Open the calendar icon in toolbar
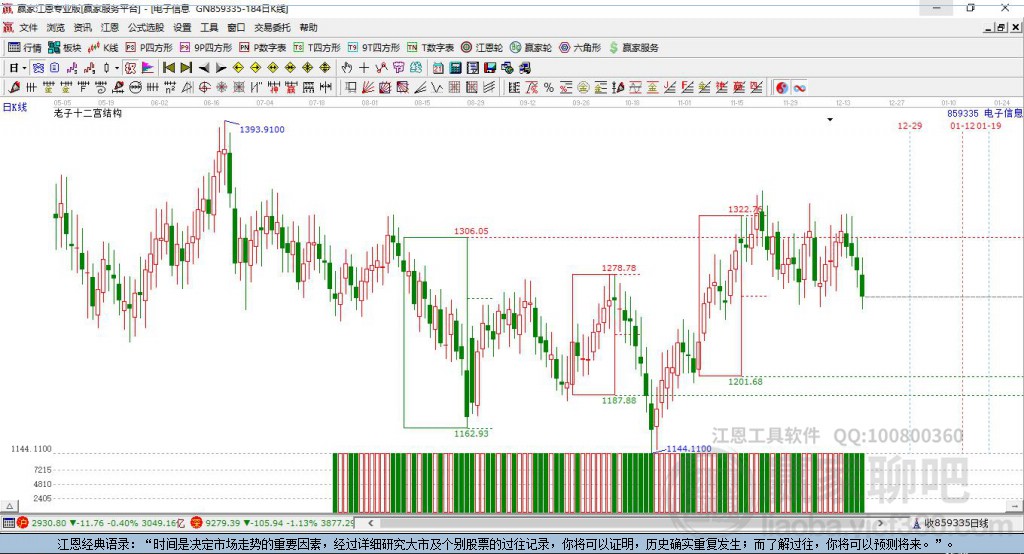 point(438,68)
